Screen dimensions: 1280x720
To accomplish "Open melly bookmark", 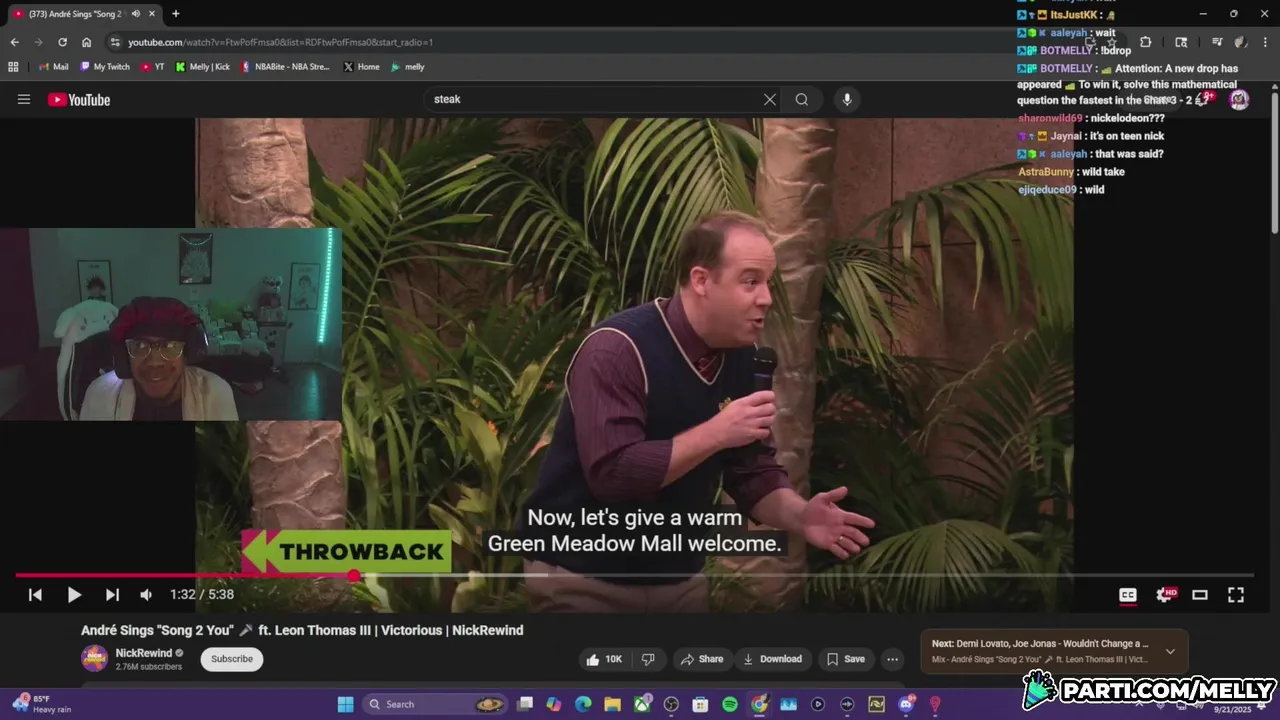I will (x=407, y=67).
